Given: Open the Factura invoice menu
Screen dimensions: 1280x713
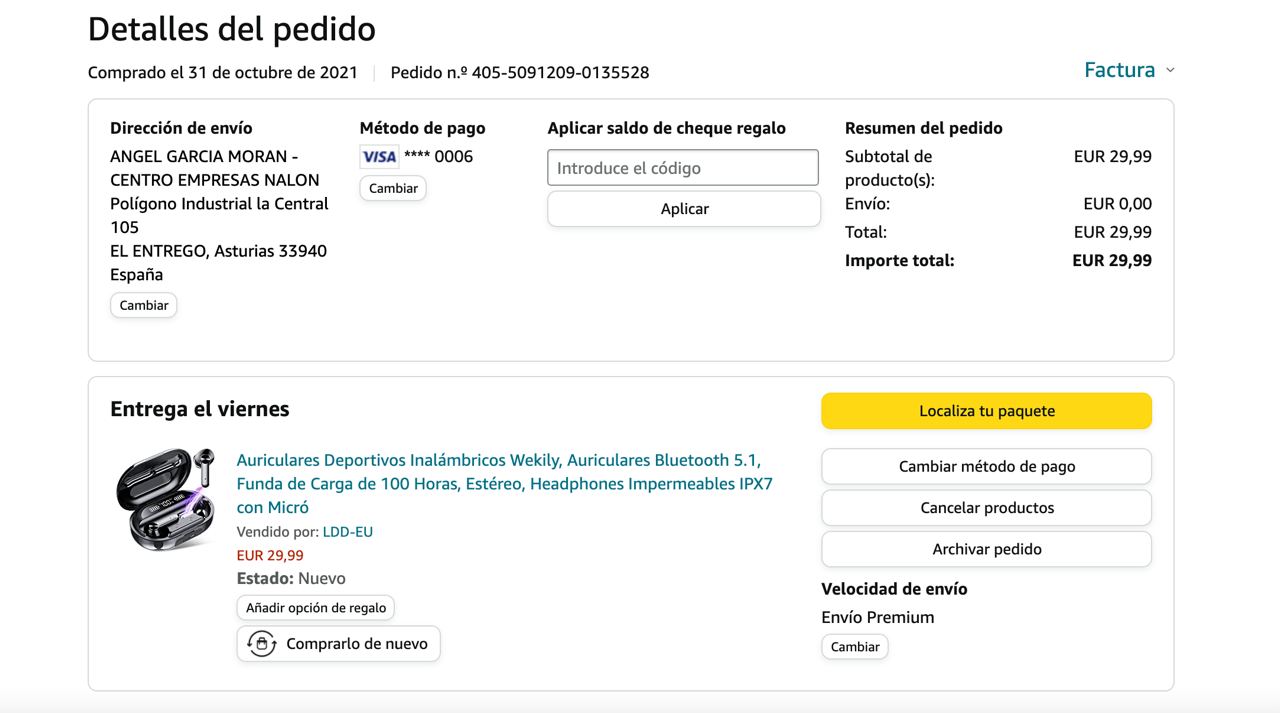Looking at the screenshot, I should [1119, 70].
